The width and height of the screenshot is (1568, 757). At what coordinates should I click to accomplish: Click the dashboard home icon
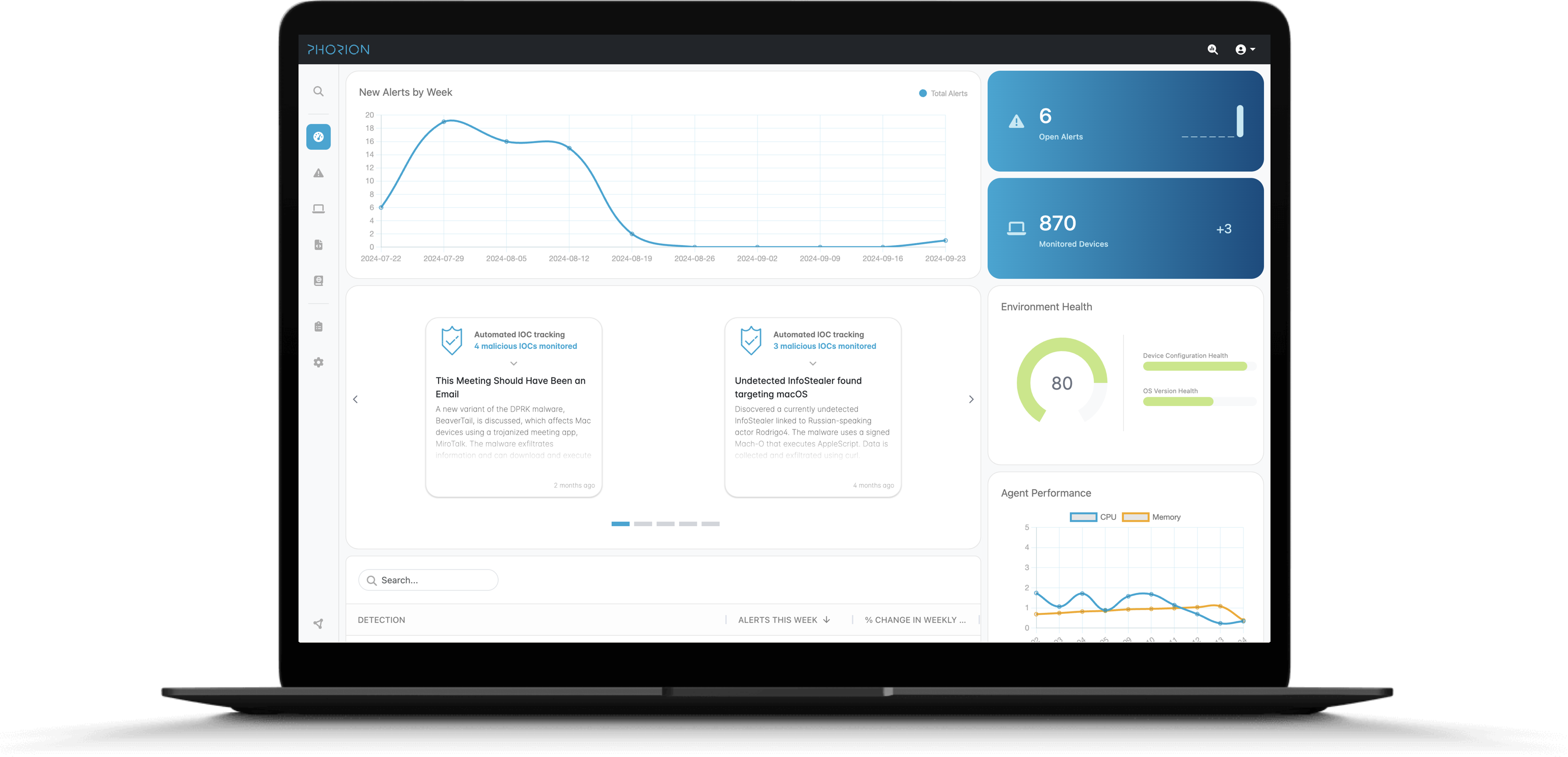(317, 136)
